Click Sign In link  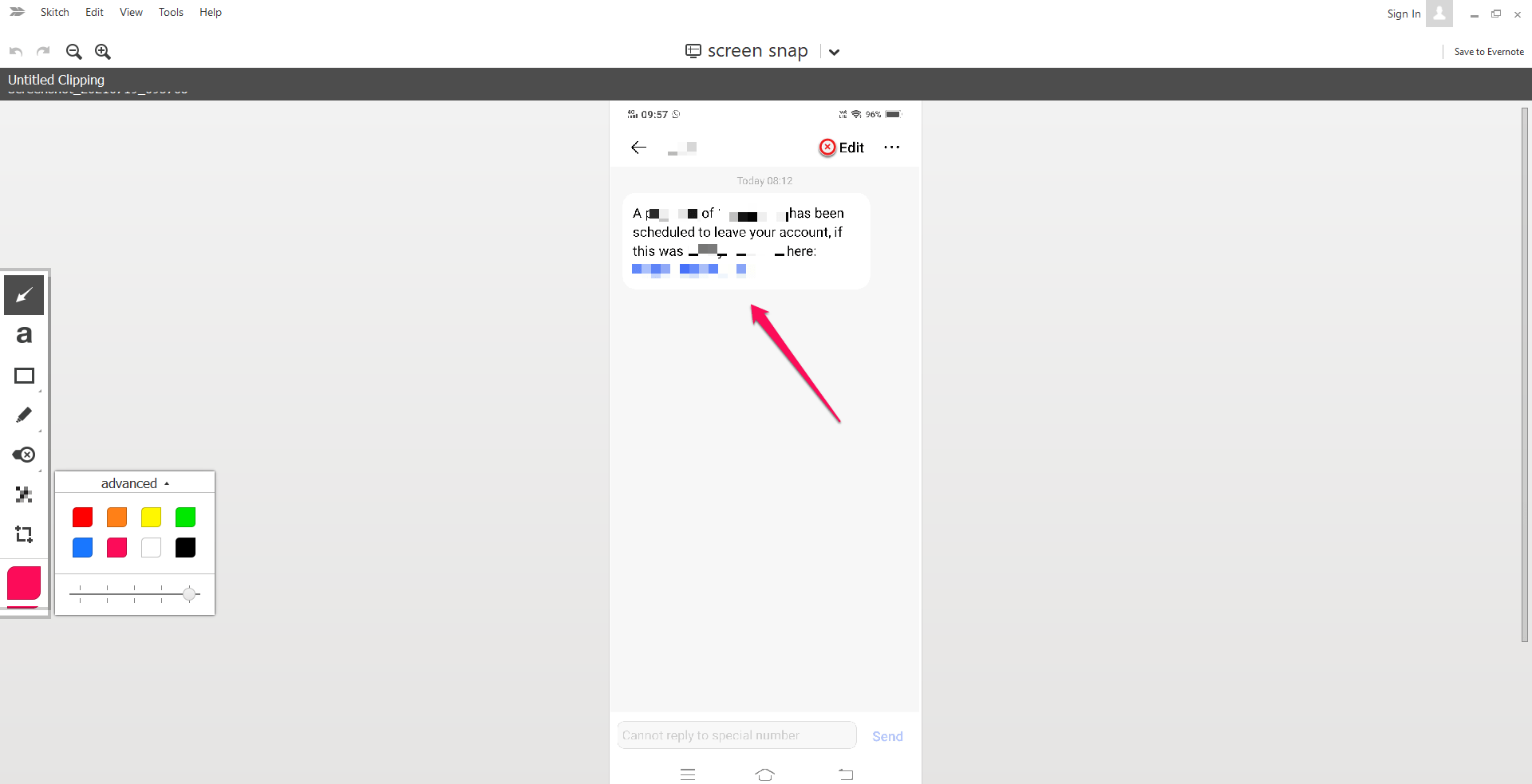tap(1404, 14)
